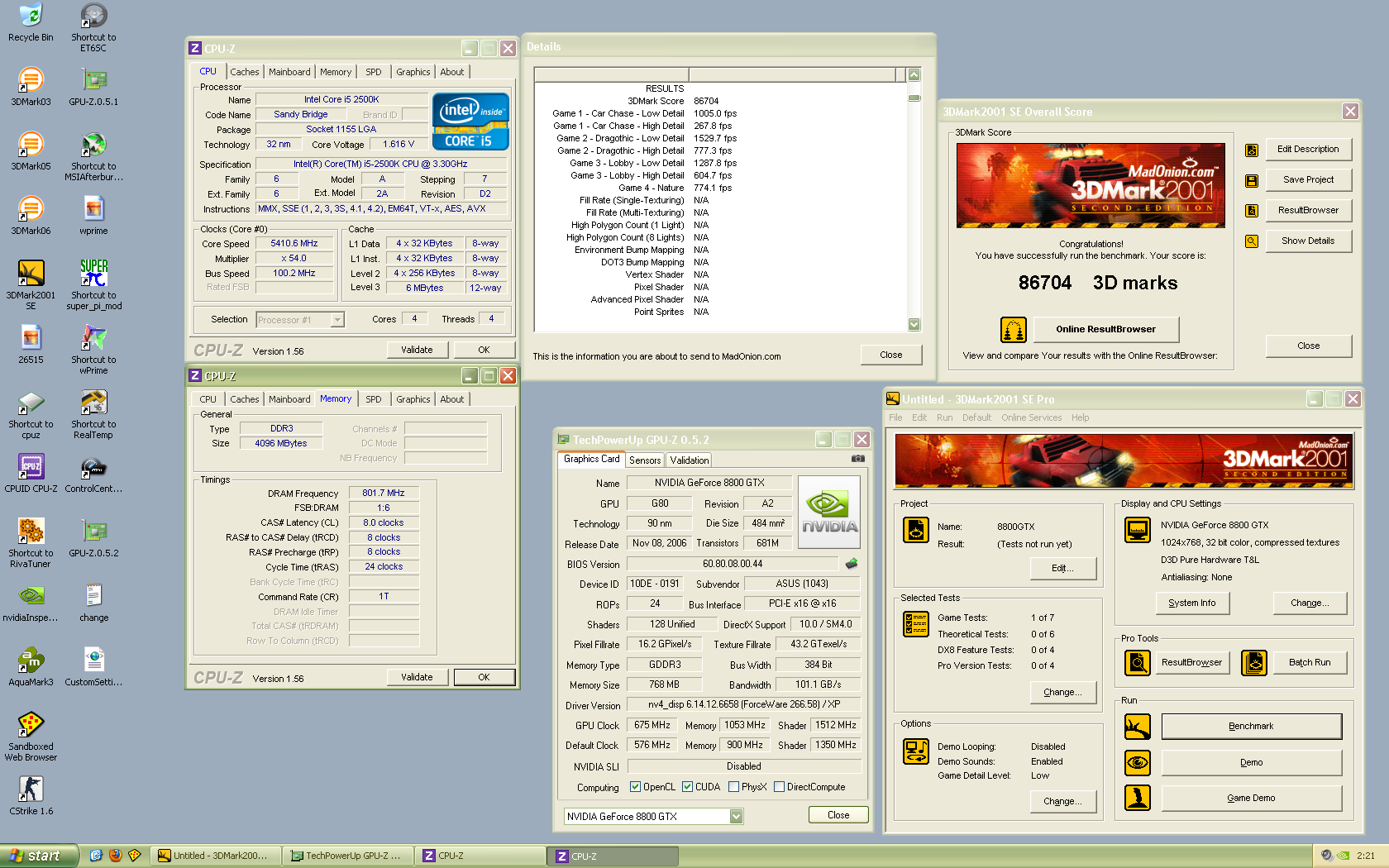Click Change button in Display and CPU Settings

1310,603
